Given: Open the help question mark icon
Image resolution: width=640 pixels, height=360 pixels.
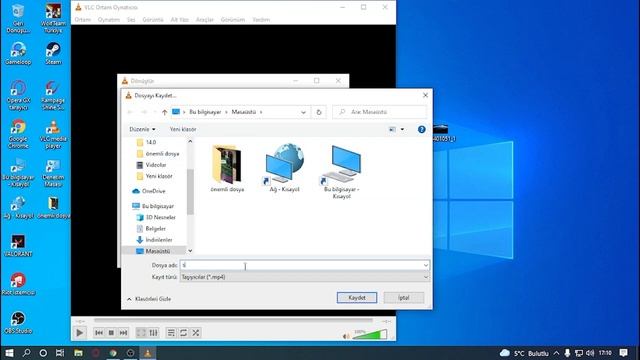Looking at the screenshot, I should 422,129.
